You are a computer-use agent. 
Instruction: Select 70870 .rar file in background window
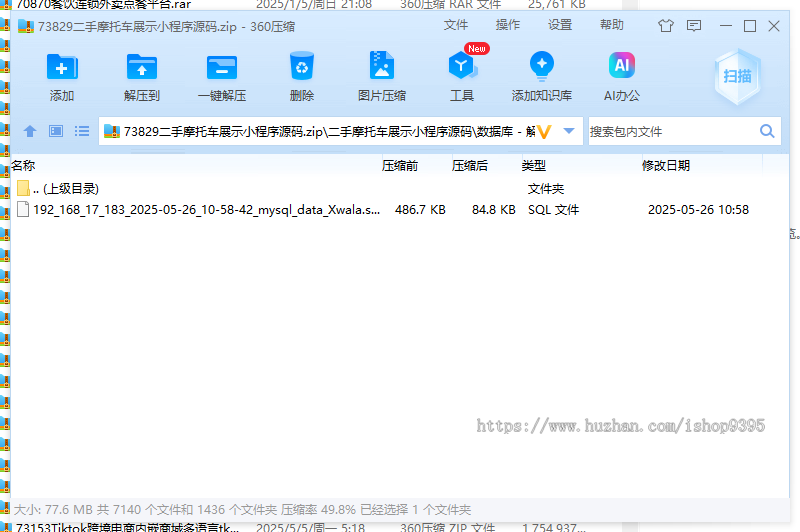pyautogui.click(x=104, y=5)
